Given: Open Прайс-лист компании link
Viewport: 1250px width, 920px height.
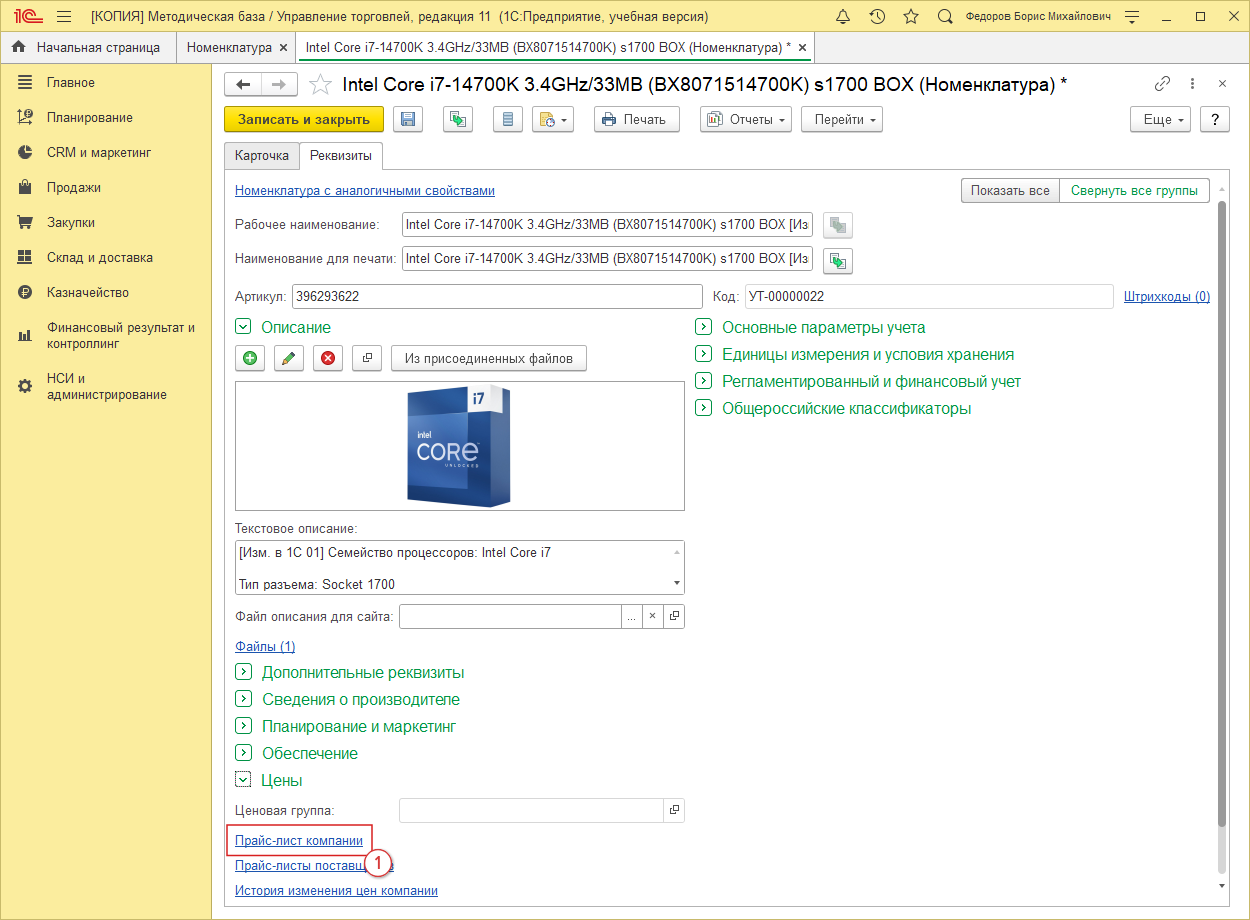Looking at the screenshot, I should coord(299,841).
